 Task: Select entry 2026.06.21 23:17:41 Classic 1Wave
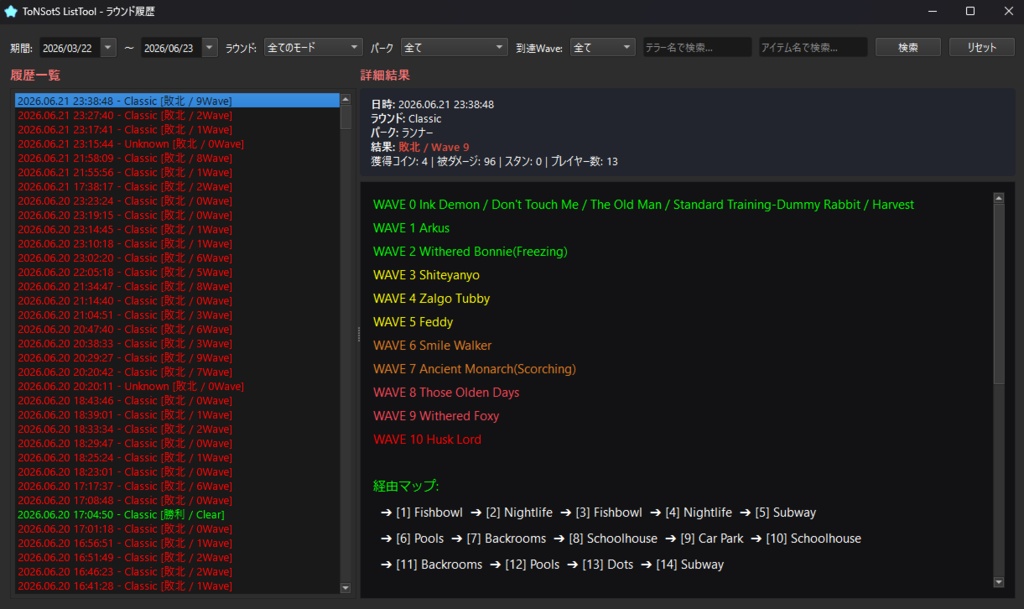pos(177,129)
